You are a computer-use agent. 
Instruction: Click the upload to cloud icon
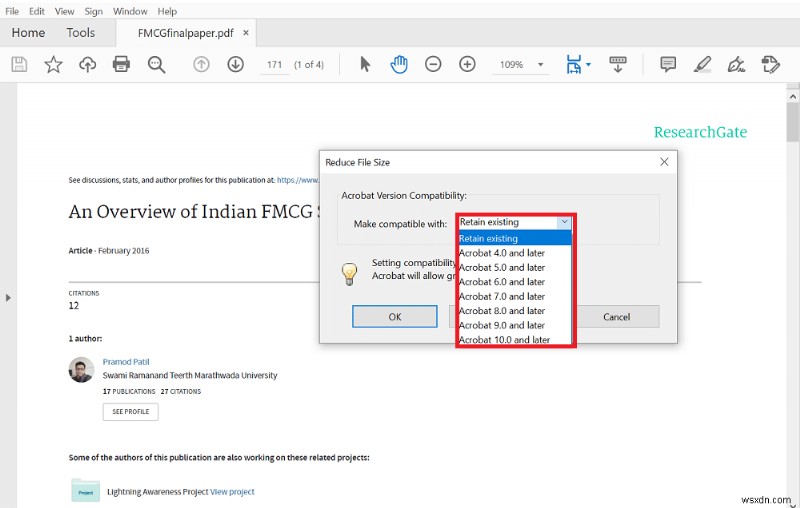tap(87, 64)
